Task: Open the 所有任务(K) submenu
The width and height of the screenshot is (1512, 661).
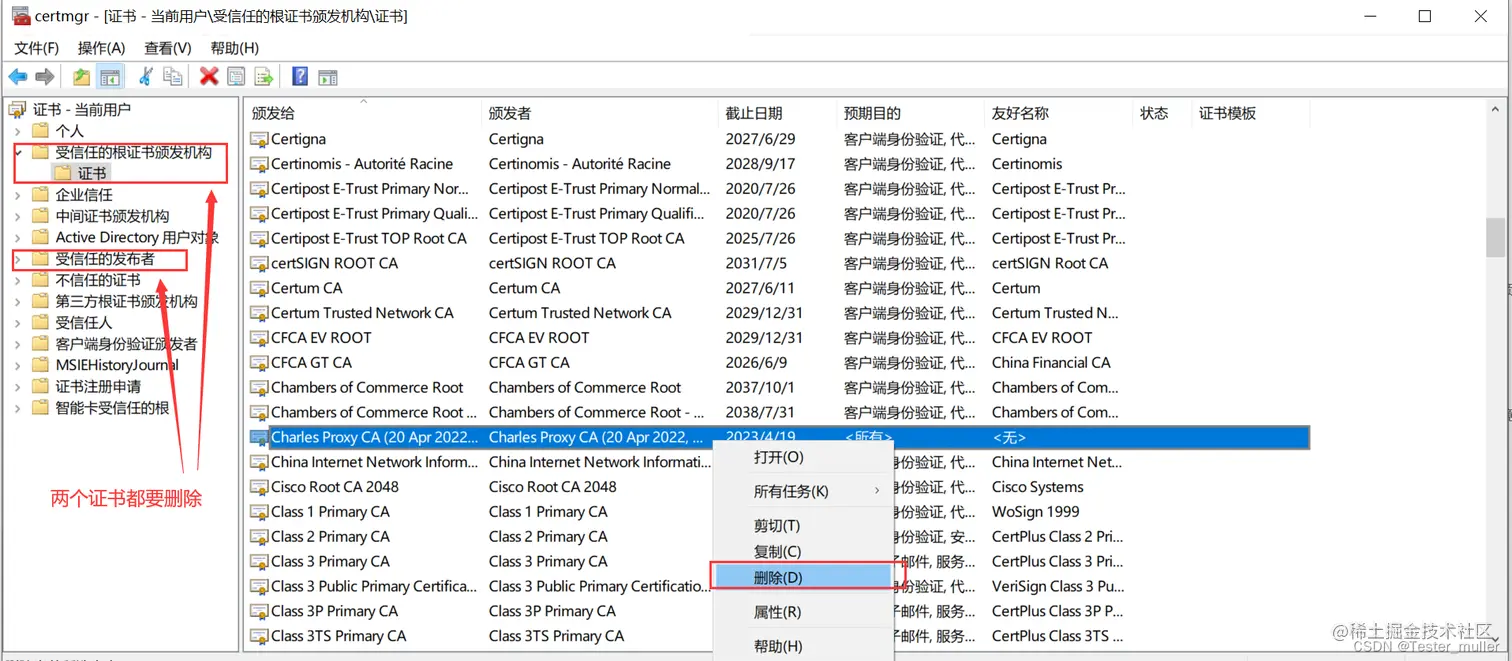Action: [x=802, y=491]
